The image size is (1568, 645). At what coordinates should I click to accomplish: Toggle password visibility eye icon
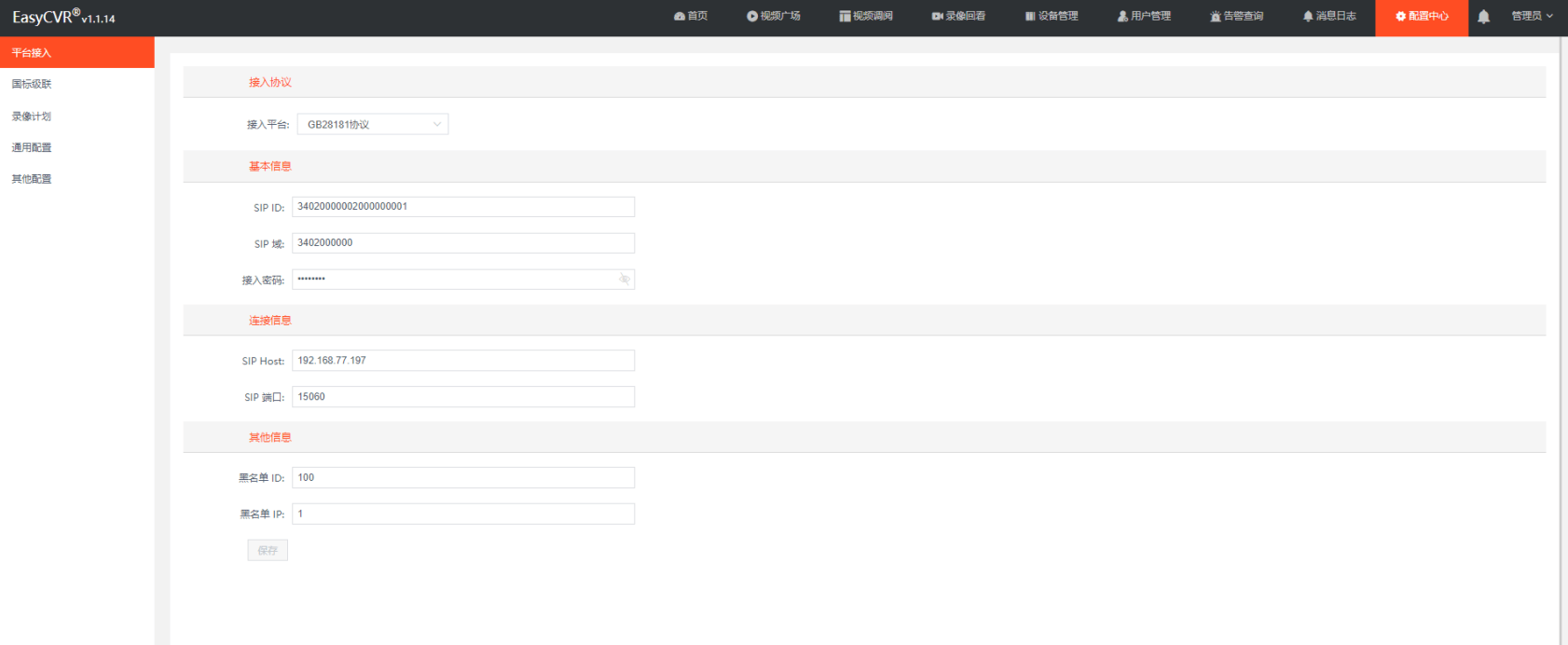click(x=625, y=279)
